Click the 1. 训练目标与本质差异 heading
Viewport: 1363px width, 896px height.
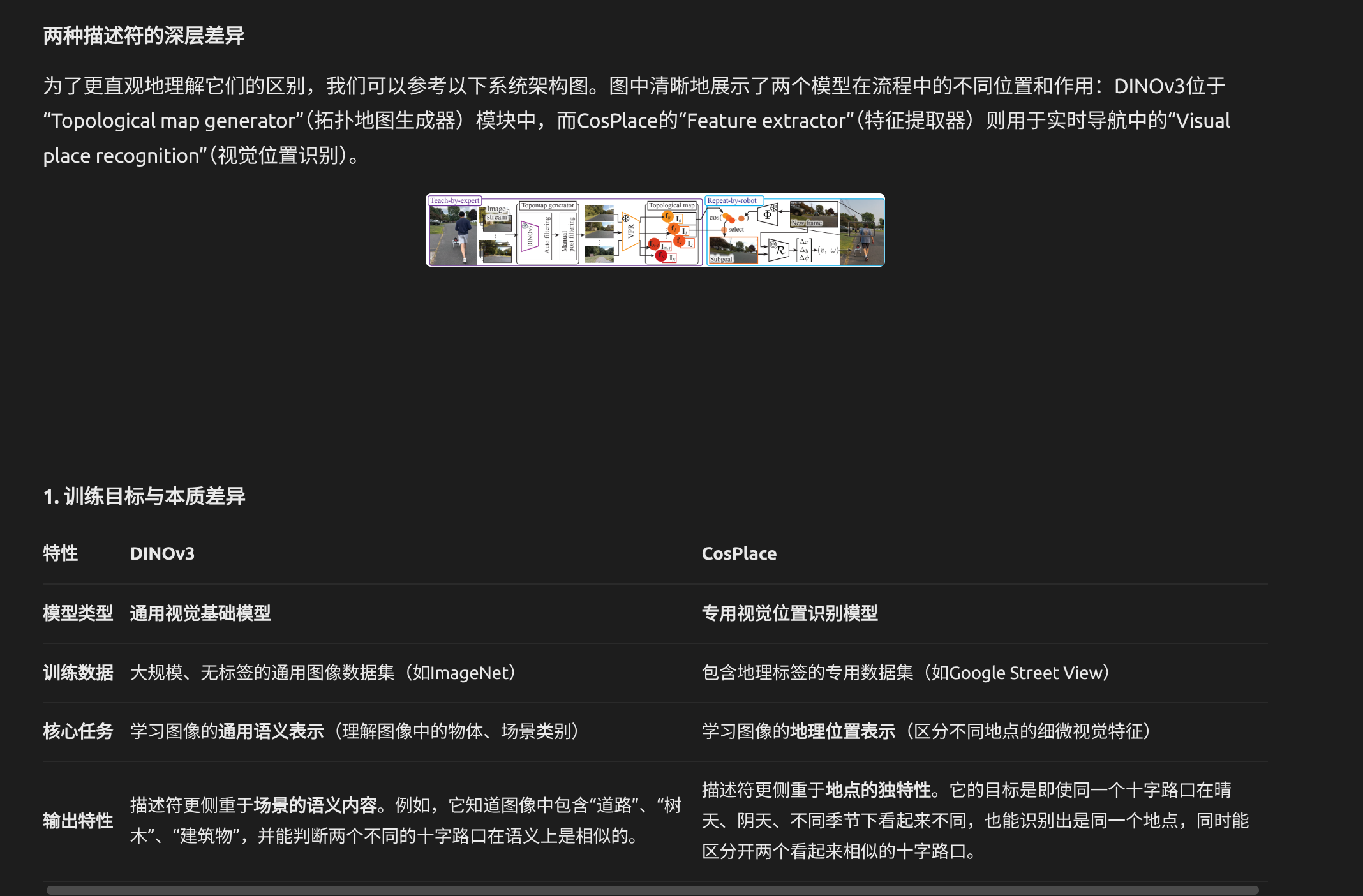144,497
